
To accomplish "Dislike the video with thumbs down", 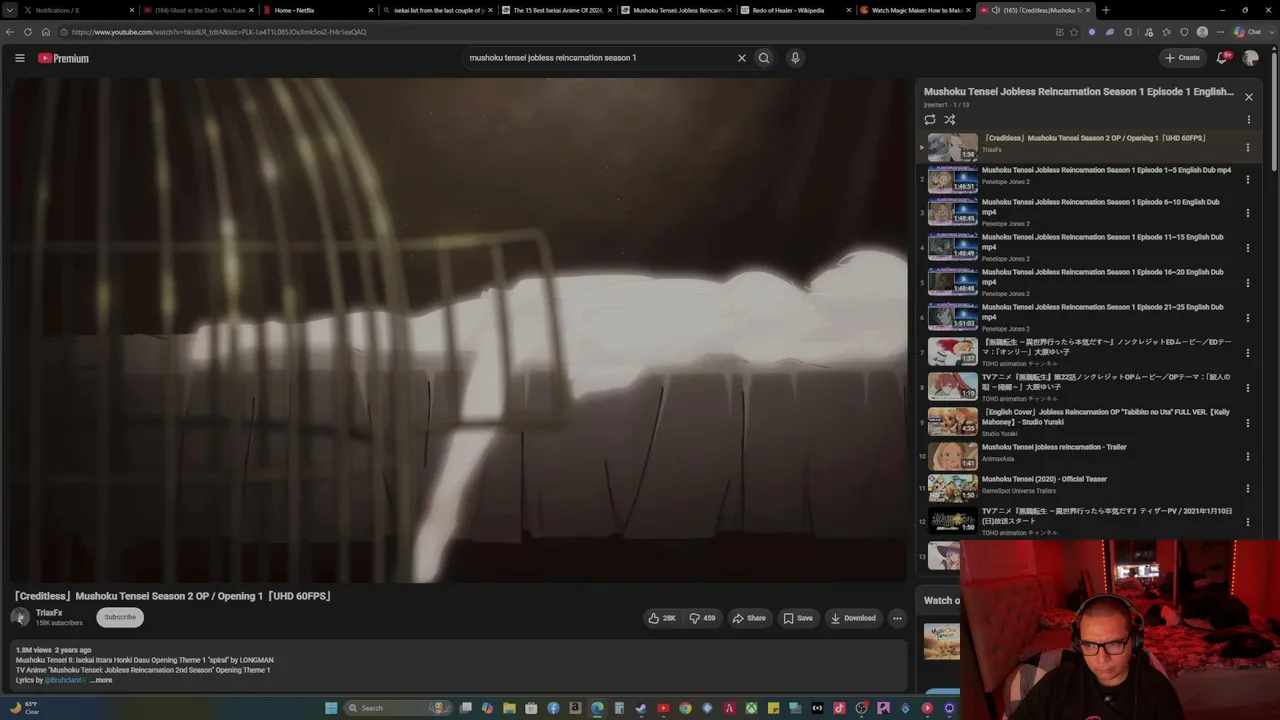I will (x=703, y=618).
